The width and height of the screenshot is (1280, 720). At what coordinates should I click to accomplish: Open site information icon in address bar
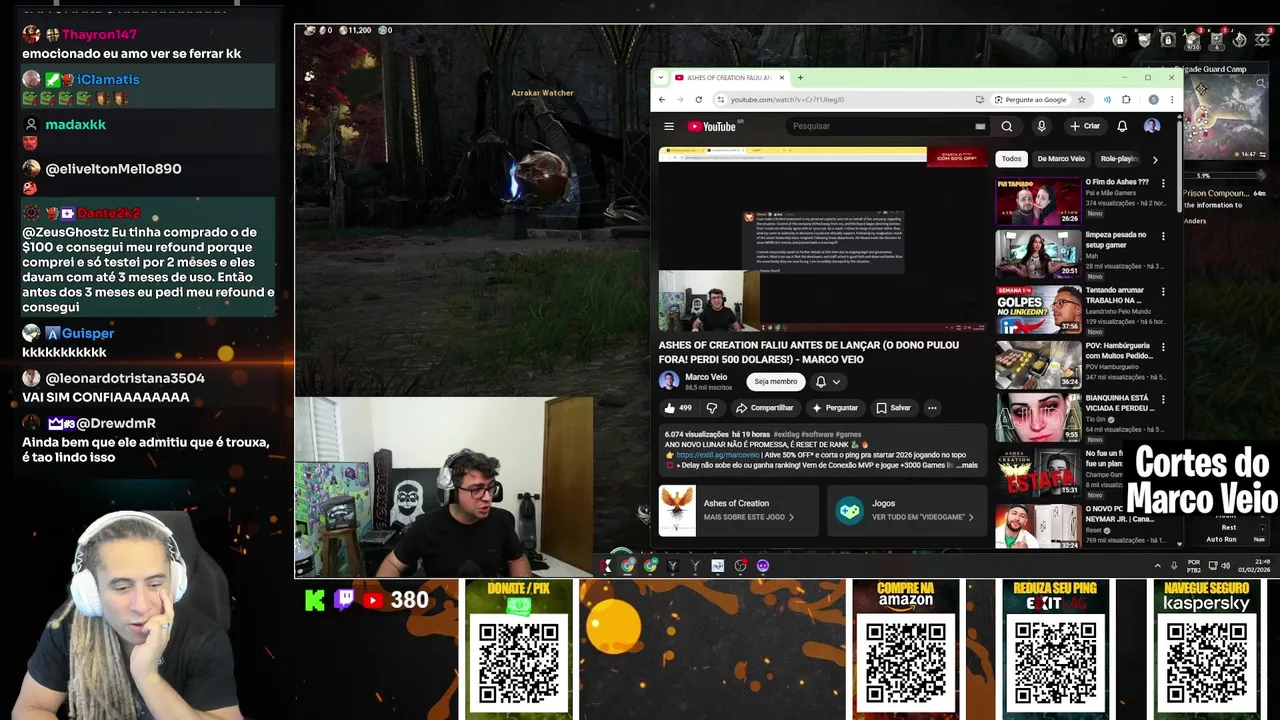point(720,100)
